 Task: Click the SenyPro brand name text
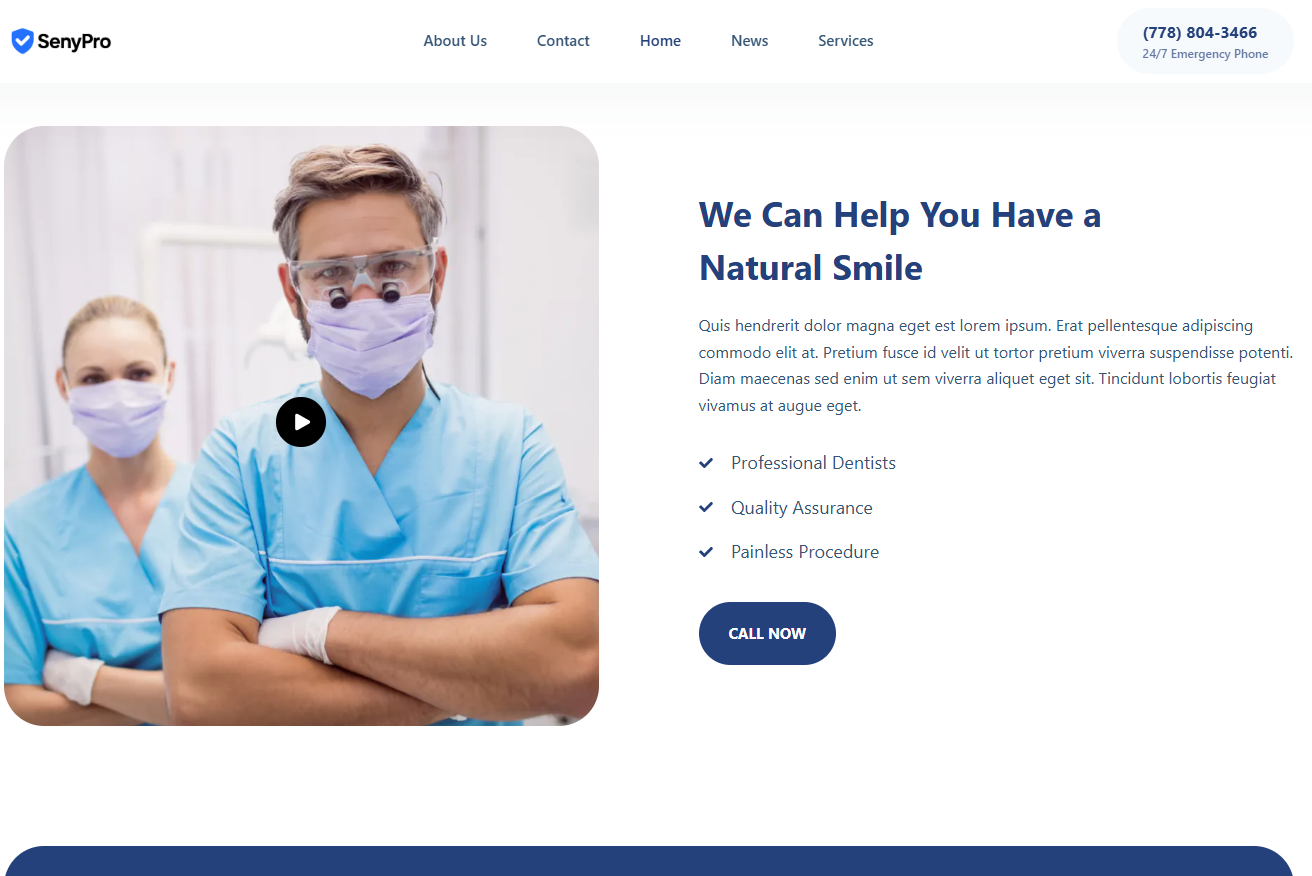pyautogui.click(x=74, y=41)
